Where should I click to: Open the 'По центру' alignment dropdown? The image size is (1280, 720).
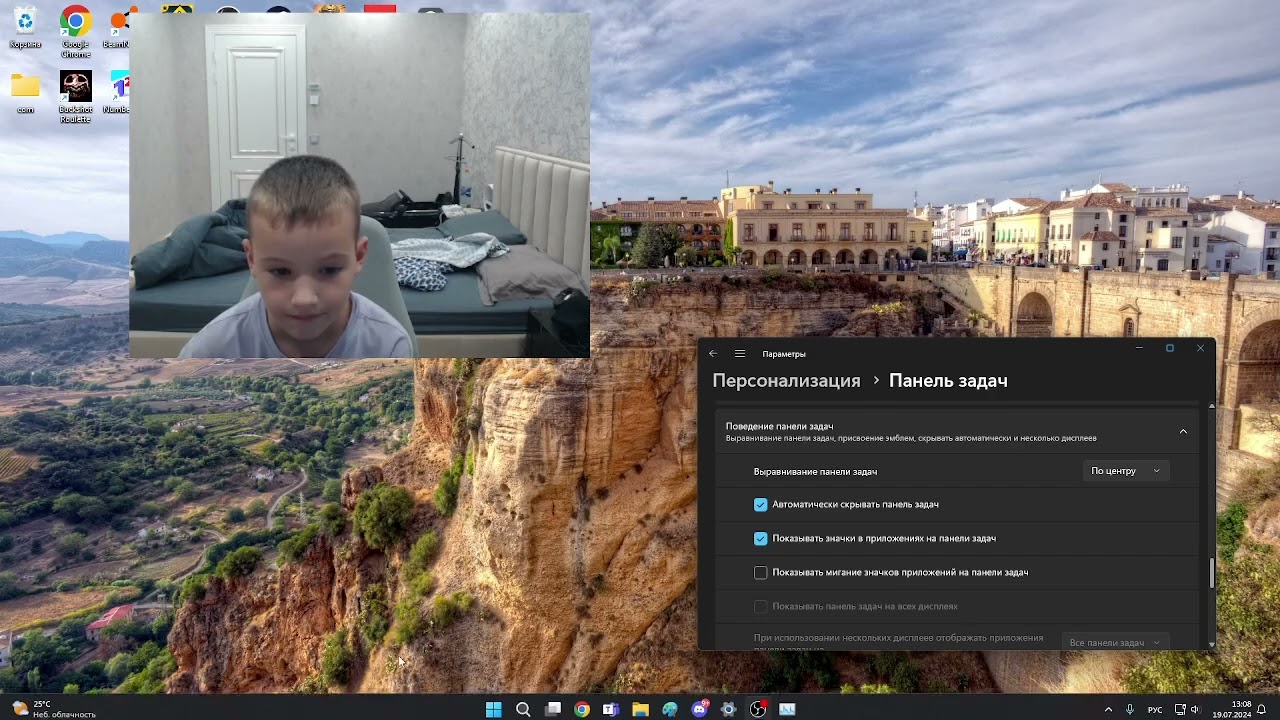point(1126,471)
